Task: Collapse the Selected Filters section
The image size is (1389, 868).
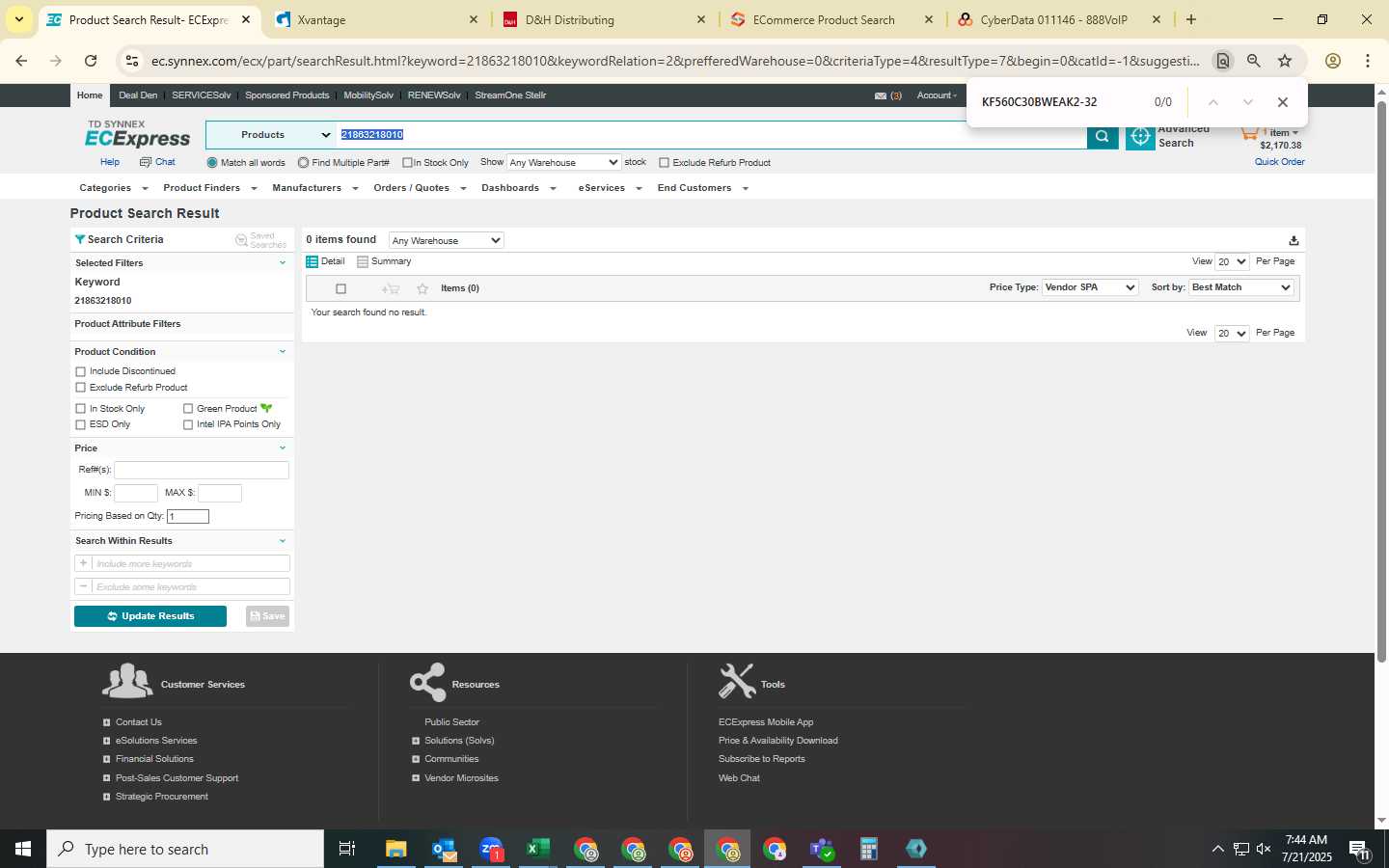Action: click(283, 262)
